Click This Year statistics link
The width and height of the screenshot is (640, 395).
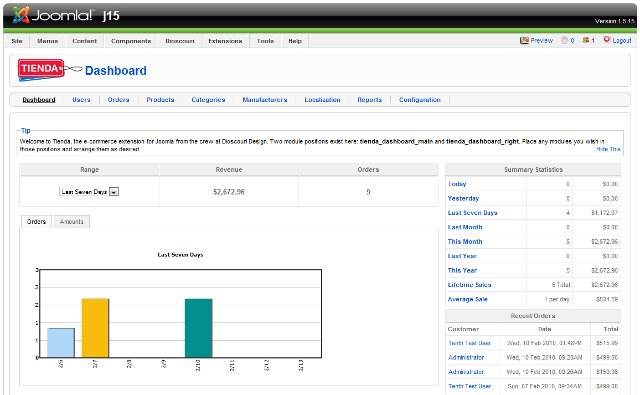pyautogui.click(x=462, y=270)
